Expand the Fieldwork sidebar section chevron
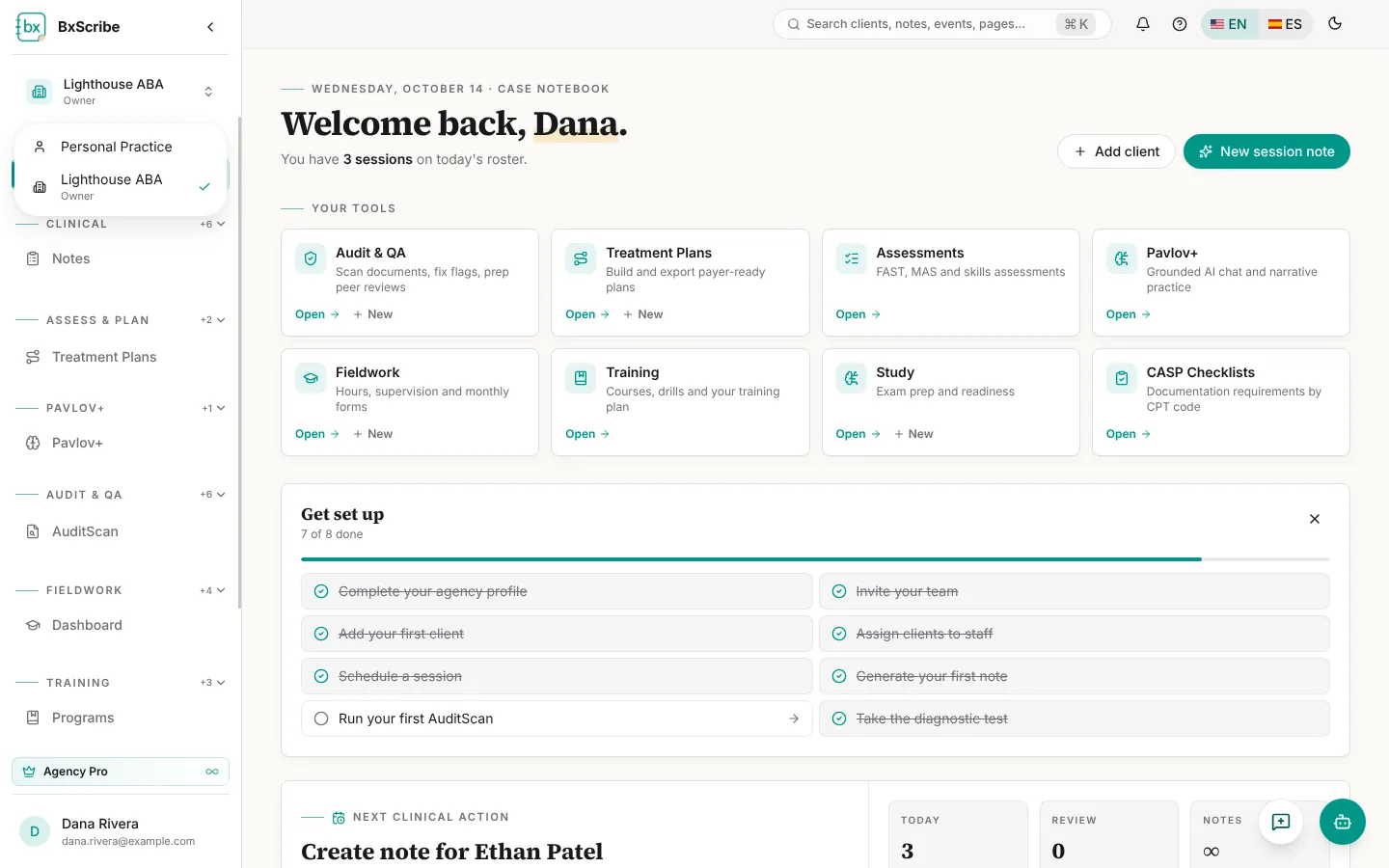 (221, 590)
